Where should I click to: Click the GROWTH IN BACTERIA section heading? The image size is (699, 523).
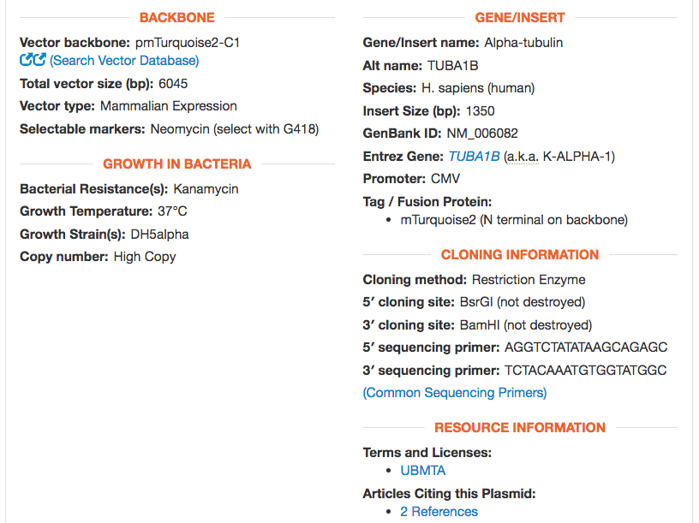177,164
